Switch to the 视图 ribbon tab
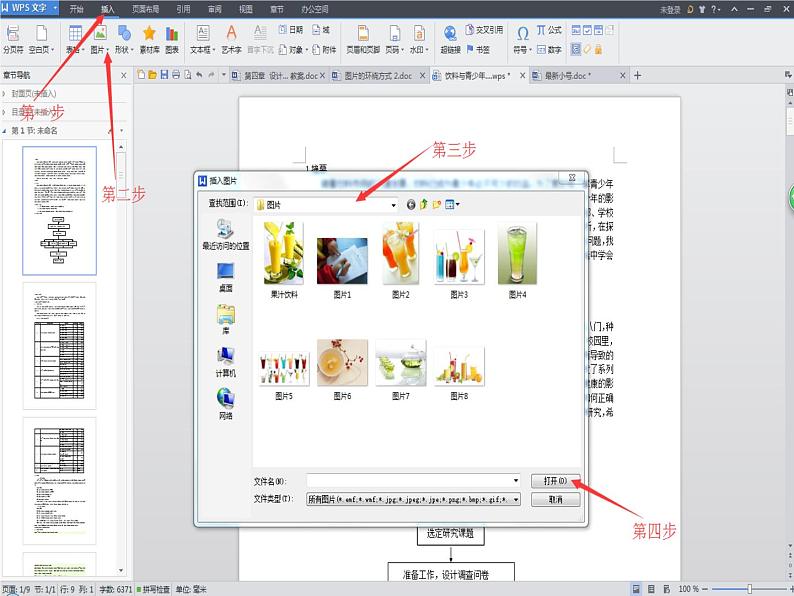 click(x=246, y=9)
